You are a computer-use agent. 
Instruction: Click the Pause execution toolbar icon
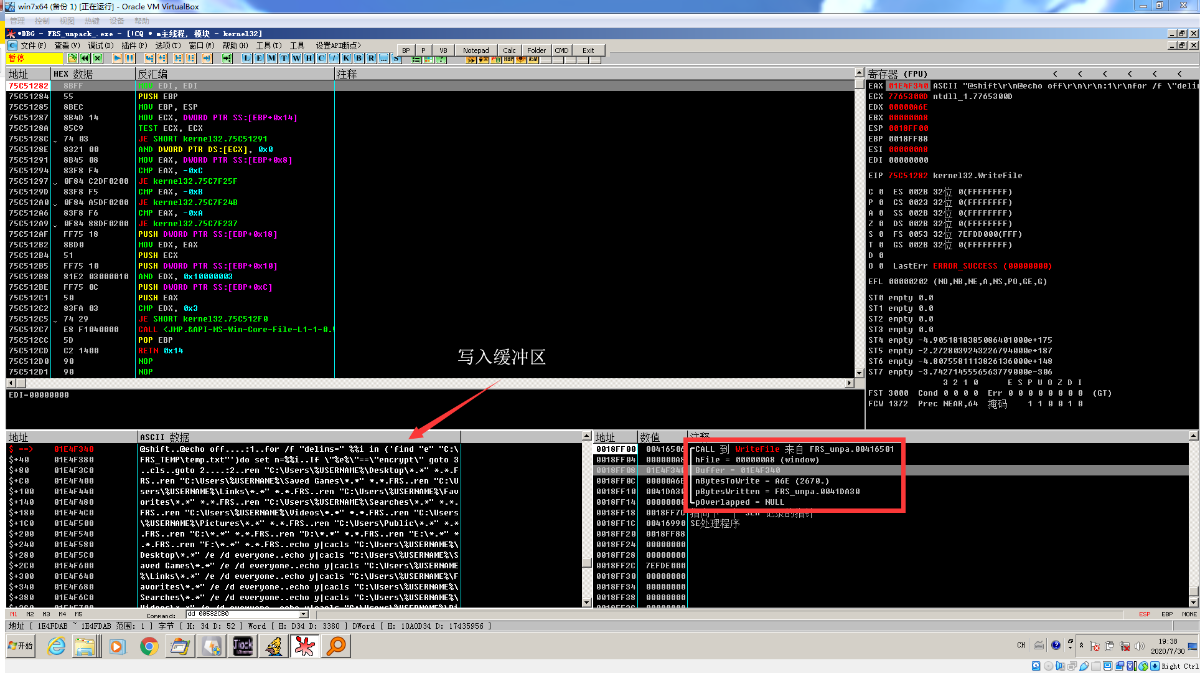pyautogui.click(x=129, y=58)
